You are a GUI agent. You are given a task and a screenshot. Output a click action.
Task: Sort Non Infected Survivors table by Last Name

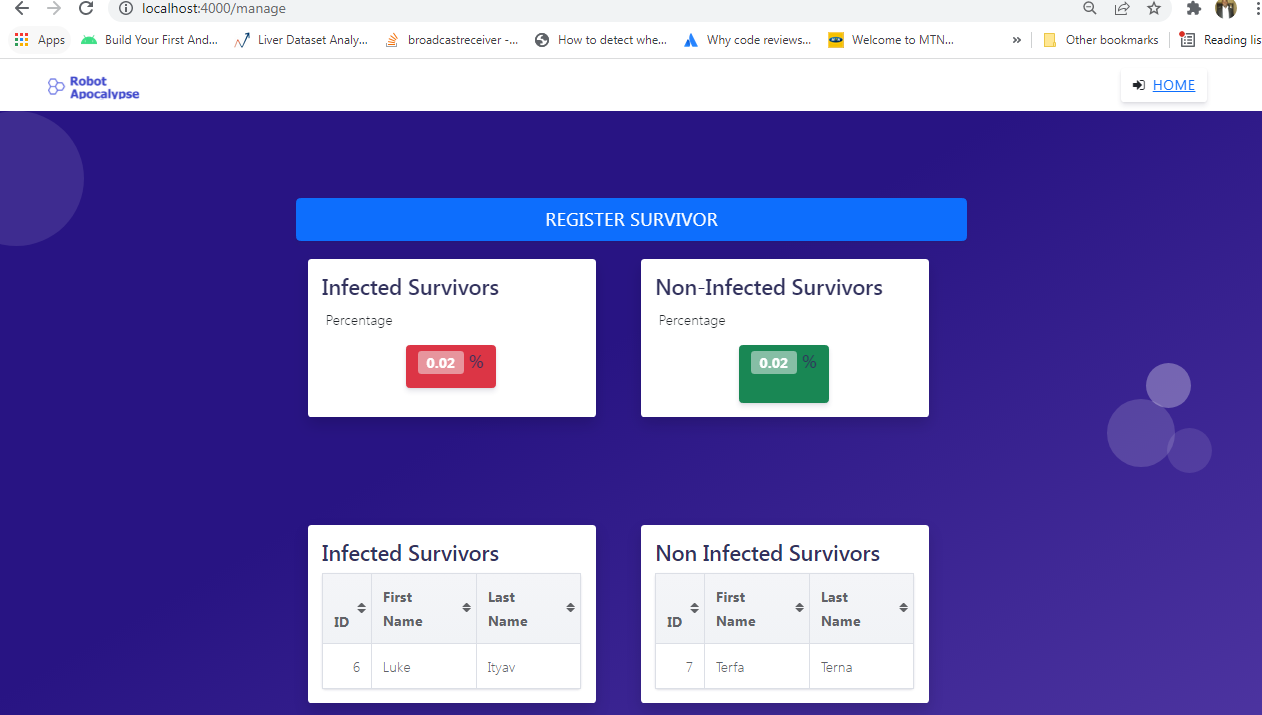862,609
